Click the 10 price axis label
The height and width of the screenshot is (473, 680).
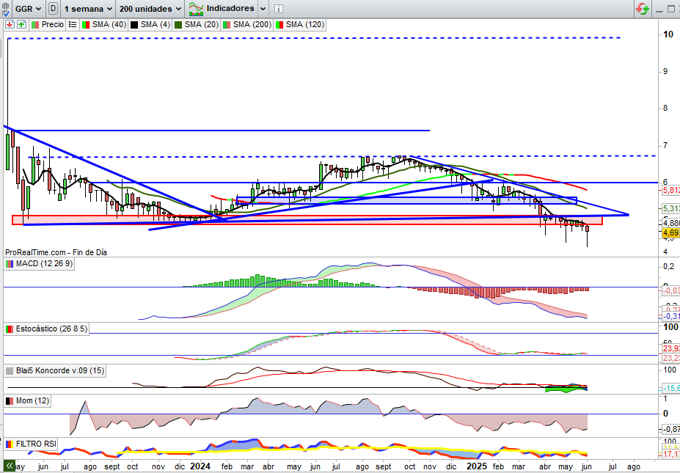tap(668, 34)
